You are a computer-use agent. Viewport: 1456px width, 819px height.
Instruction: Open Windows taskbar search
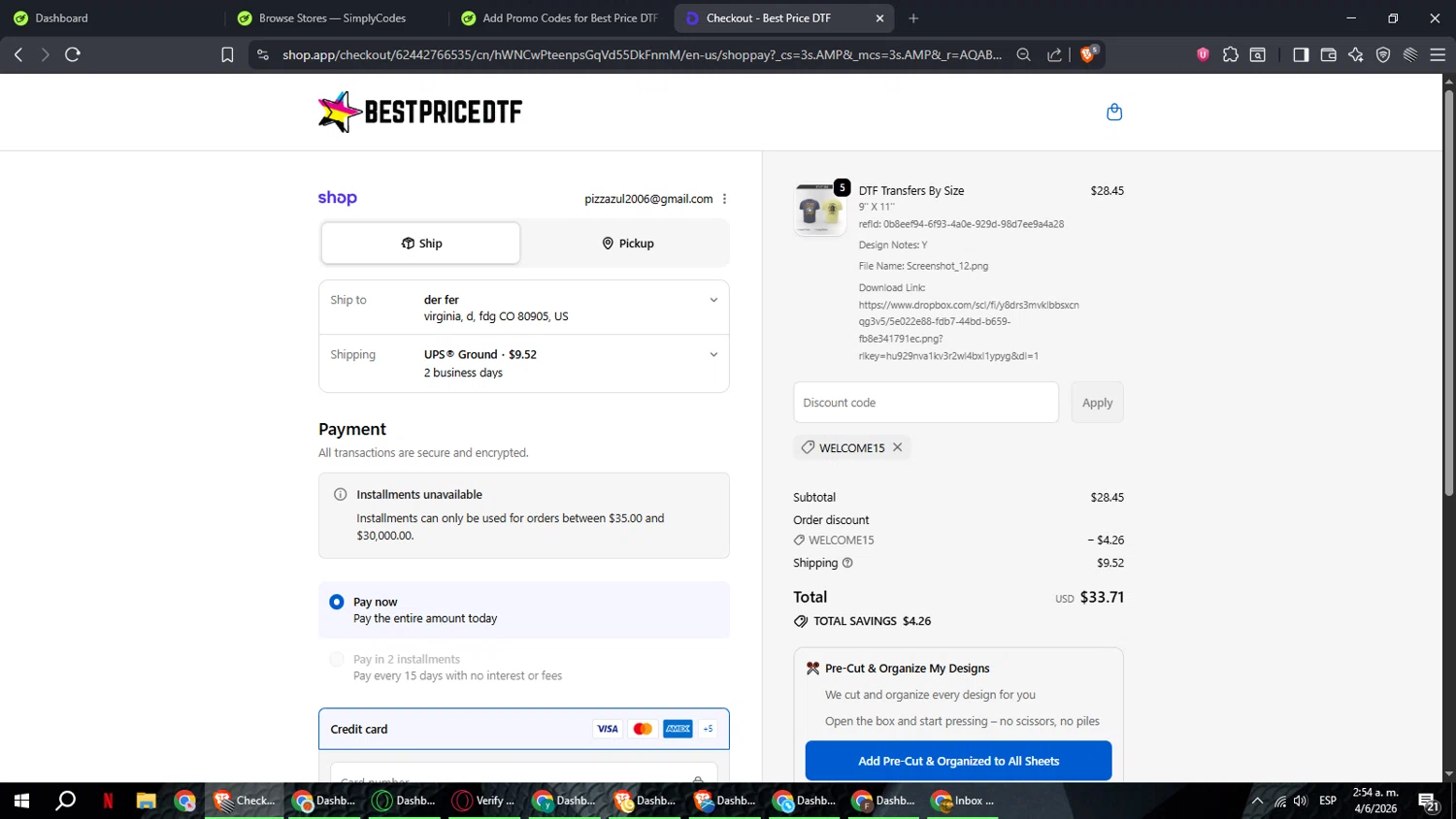click(65, 801)
